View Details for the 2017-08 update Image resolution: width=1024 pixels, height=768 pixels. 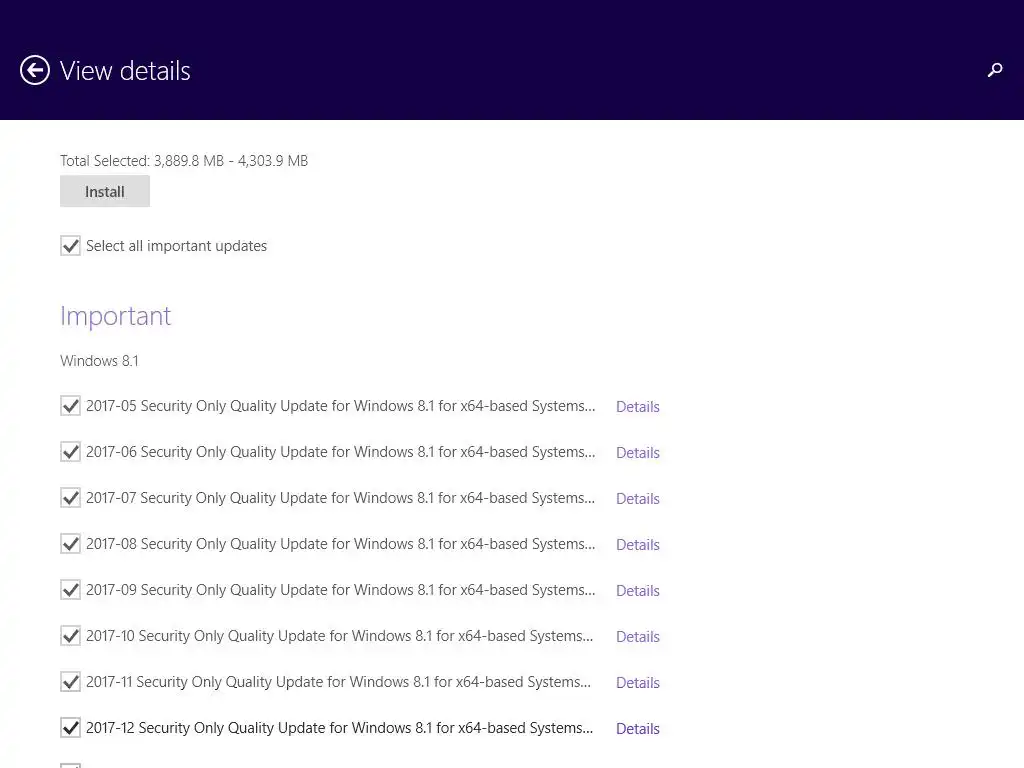pos(637,545)
